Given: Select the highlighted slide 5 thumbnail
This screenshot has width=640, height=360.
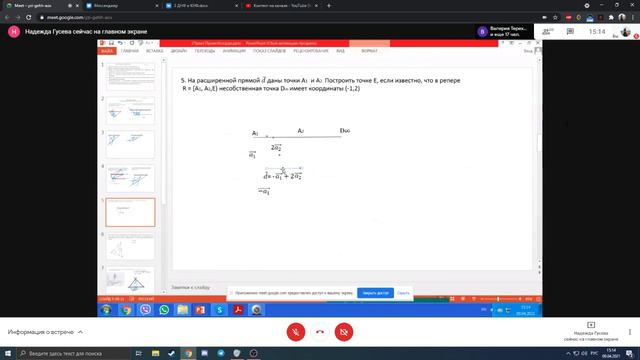Looking at the screenshot, I should coord(131,212).
